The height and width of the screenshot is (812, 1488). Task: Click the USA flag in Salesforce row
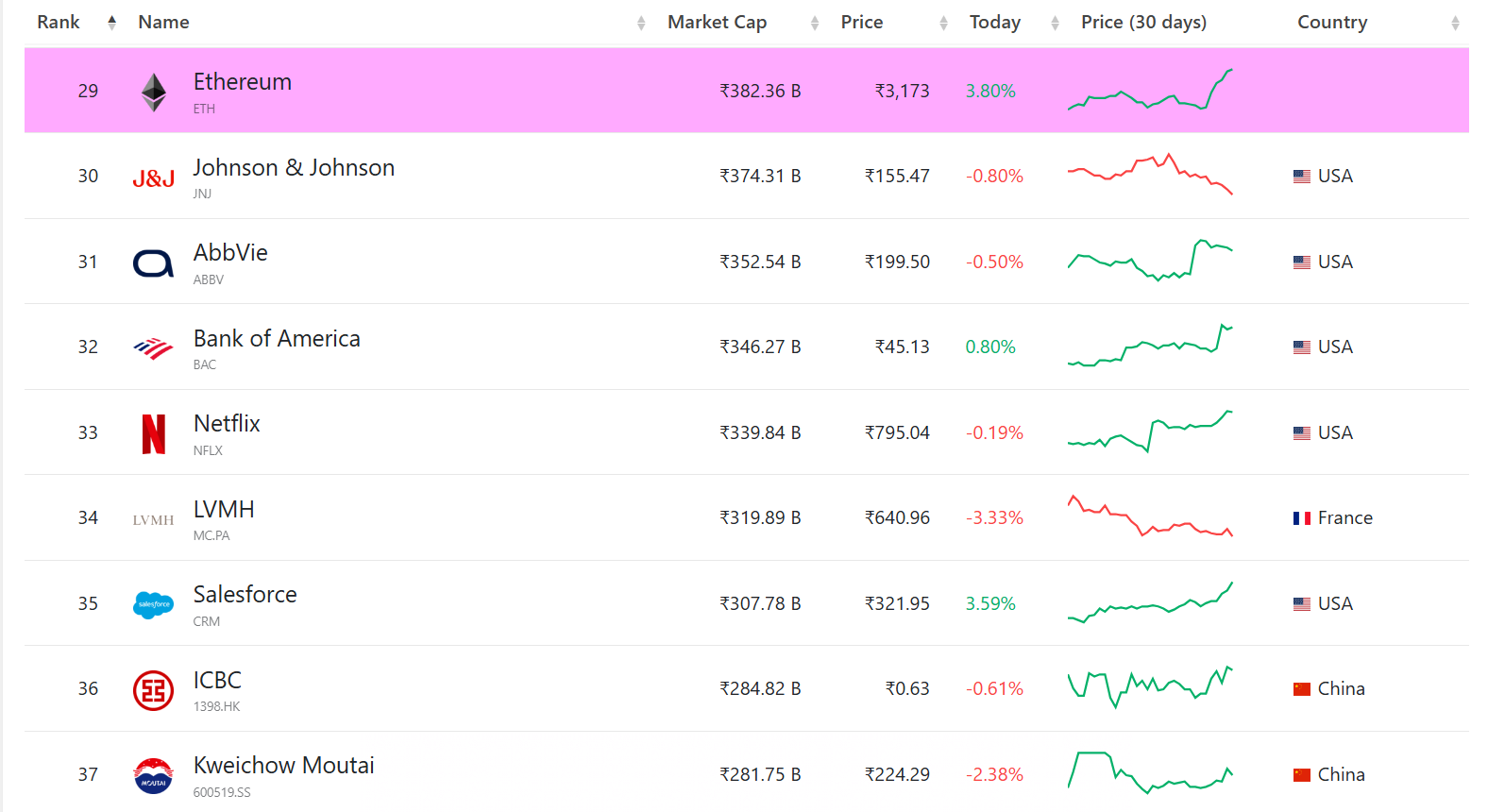tap(1302, 603)
